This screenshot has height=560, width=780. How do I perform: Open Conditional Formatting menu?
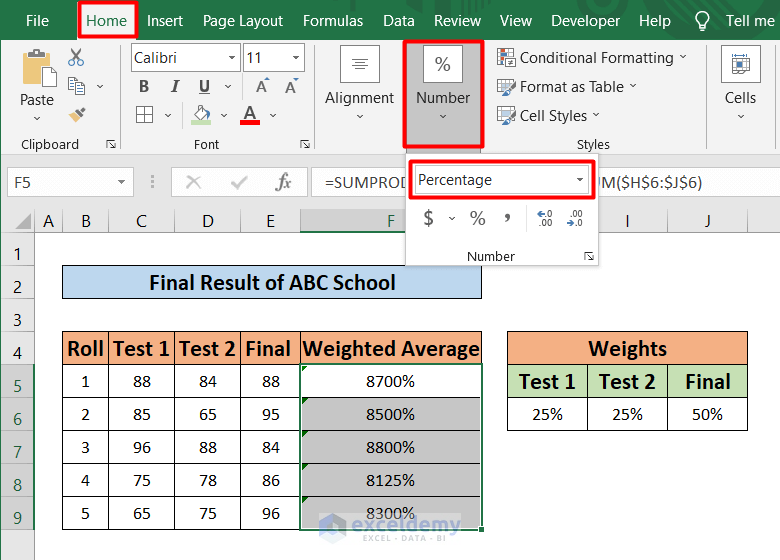coord(592,58)
